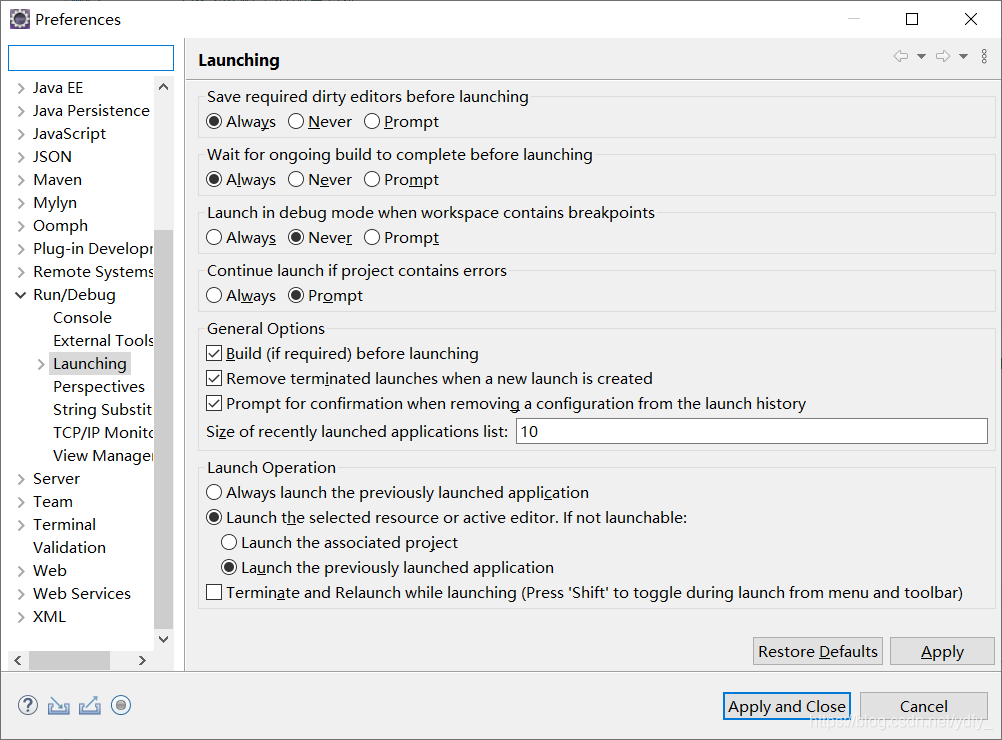Click the Oomph preference recorder icon
The width and height of the screenshot is (1002, 740).
[121, 705]
